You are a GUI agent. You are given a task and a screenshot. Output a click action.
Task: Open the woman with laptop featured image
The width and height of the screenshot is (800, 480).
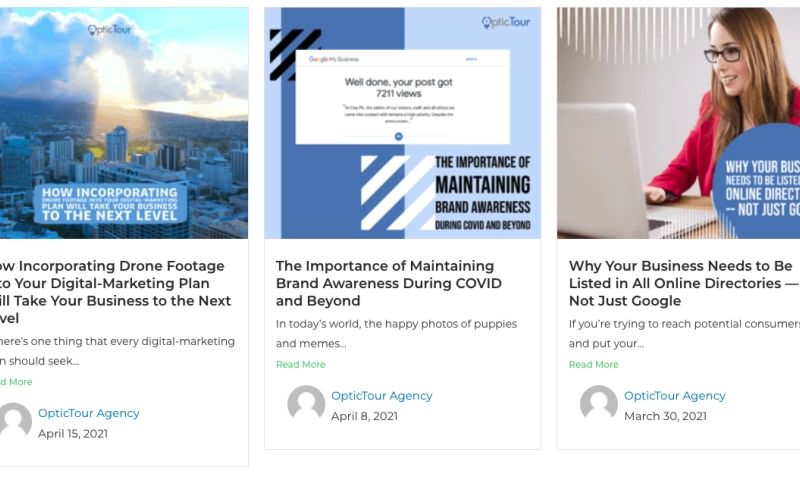679,123
